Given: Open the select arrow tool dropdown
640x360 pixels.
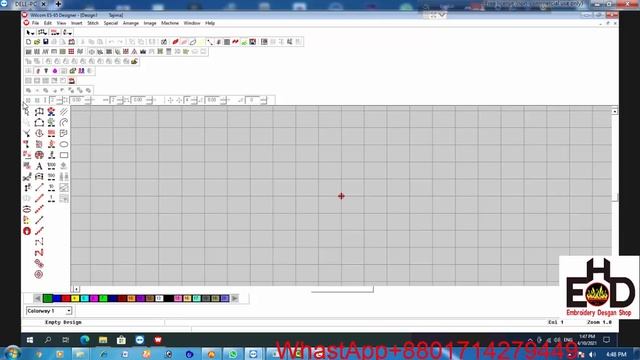Looking at the screenshot, I should point(30,32).
